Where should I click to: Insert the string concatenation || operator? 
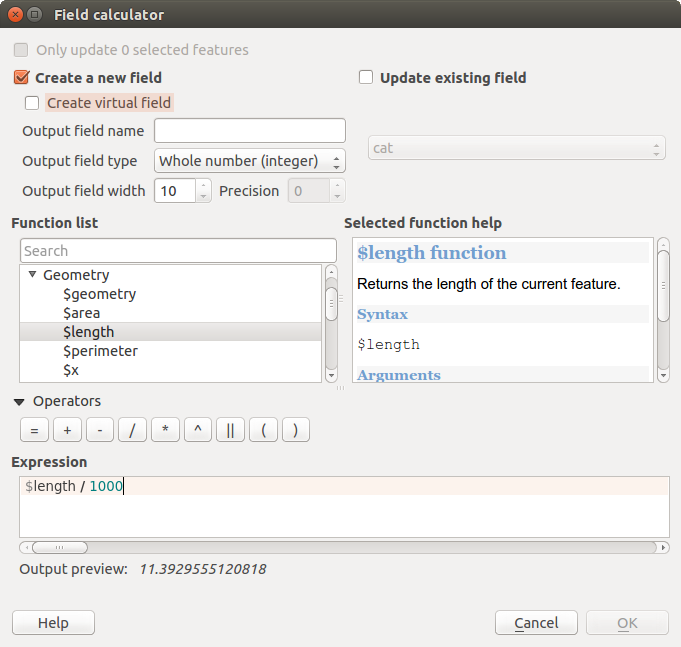coord(230,430)
